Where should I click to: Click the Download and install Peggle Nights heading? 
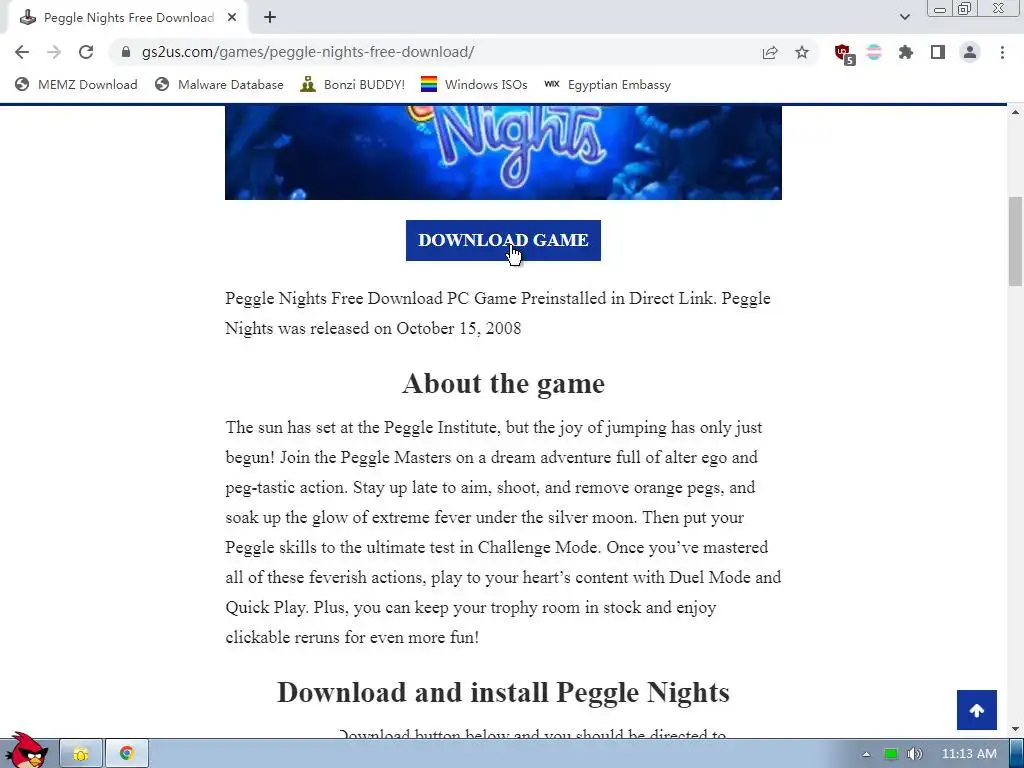[504, 692]
